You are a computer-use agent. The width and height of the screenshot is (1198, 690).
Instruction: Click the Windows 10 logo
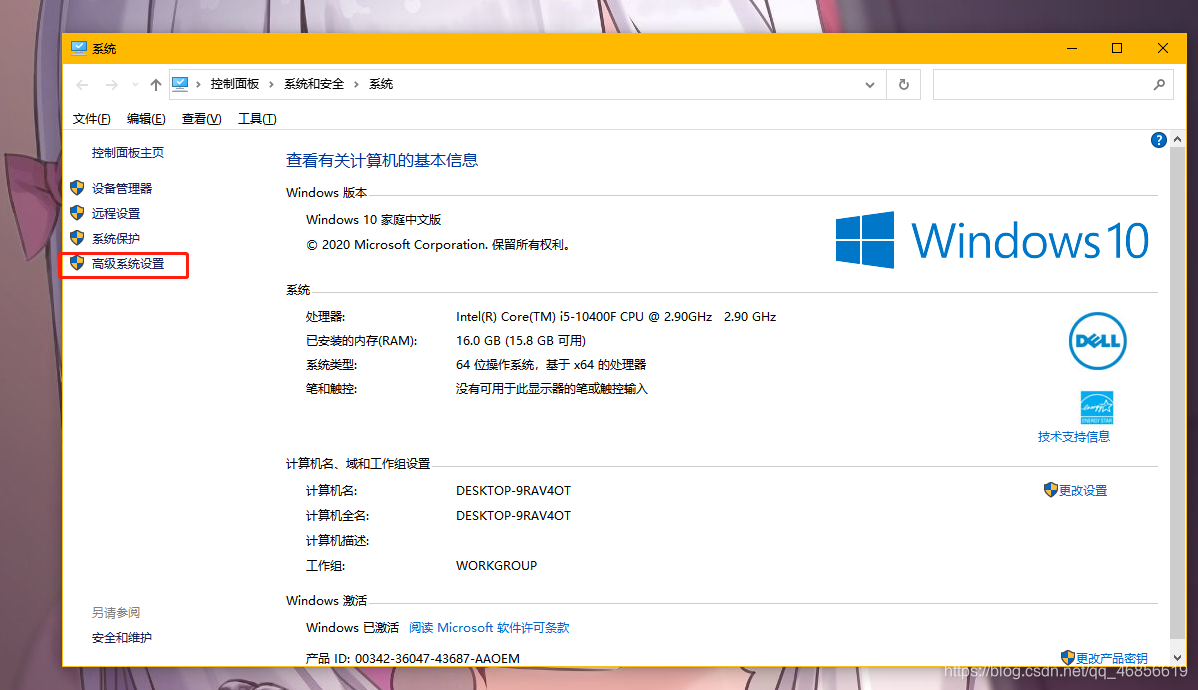[992, 240]
